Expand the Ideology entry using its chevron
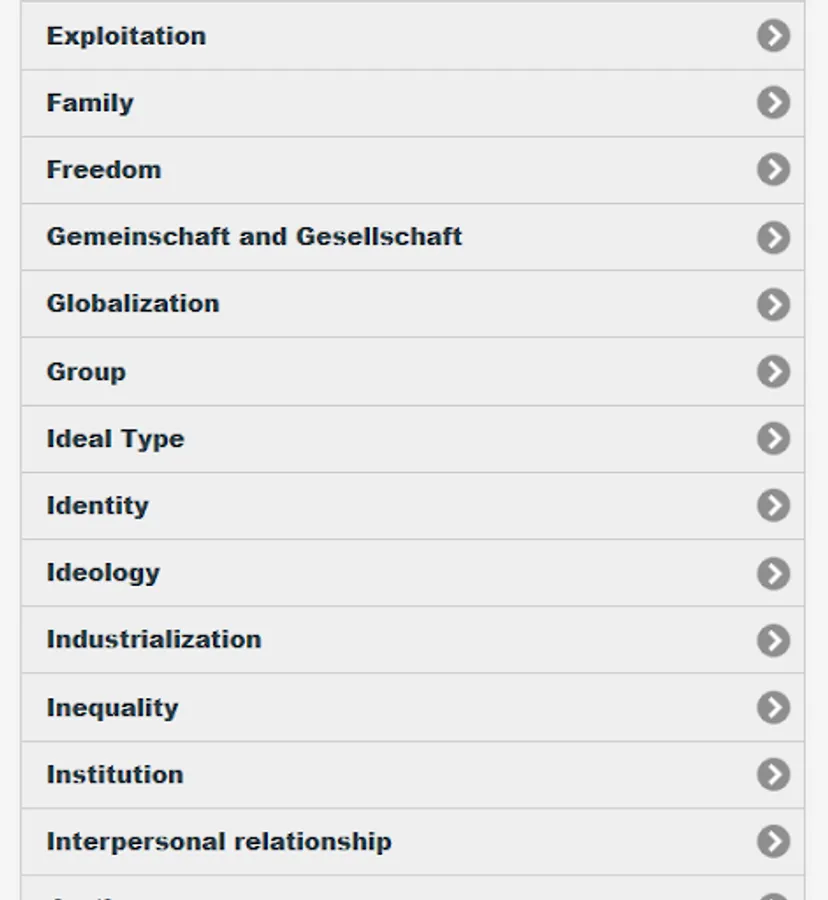Image resolution: width=828 pixels, height=900 pixels. pyautogui.click(x=773, y=573)
